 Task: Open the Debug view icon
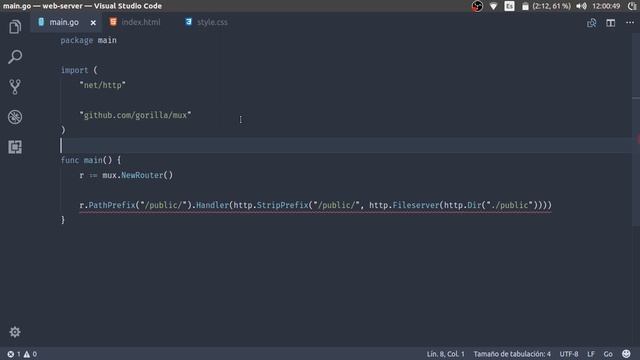coord(15,117)
